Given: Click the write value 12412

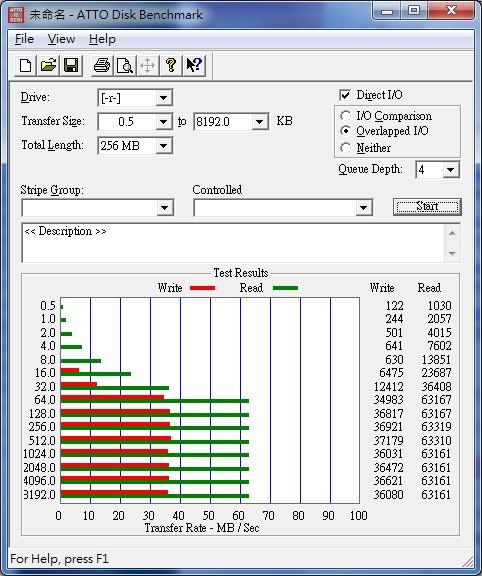Looking at the screenshot, I should 388,386.
